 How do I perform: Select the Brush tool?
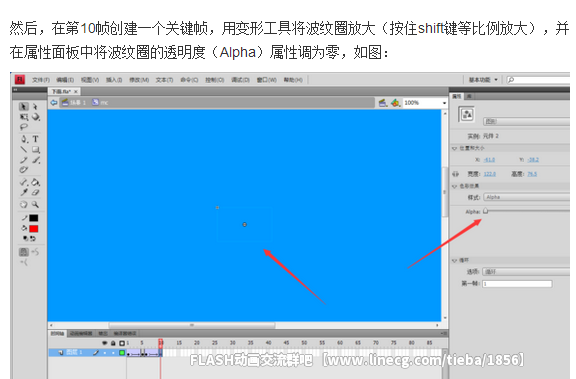tap(36, 160)
